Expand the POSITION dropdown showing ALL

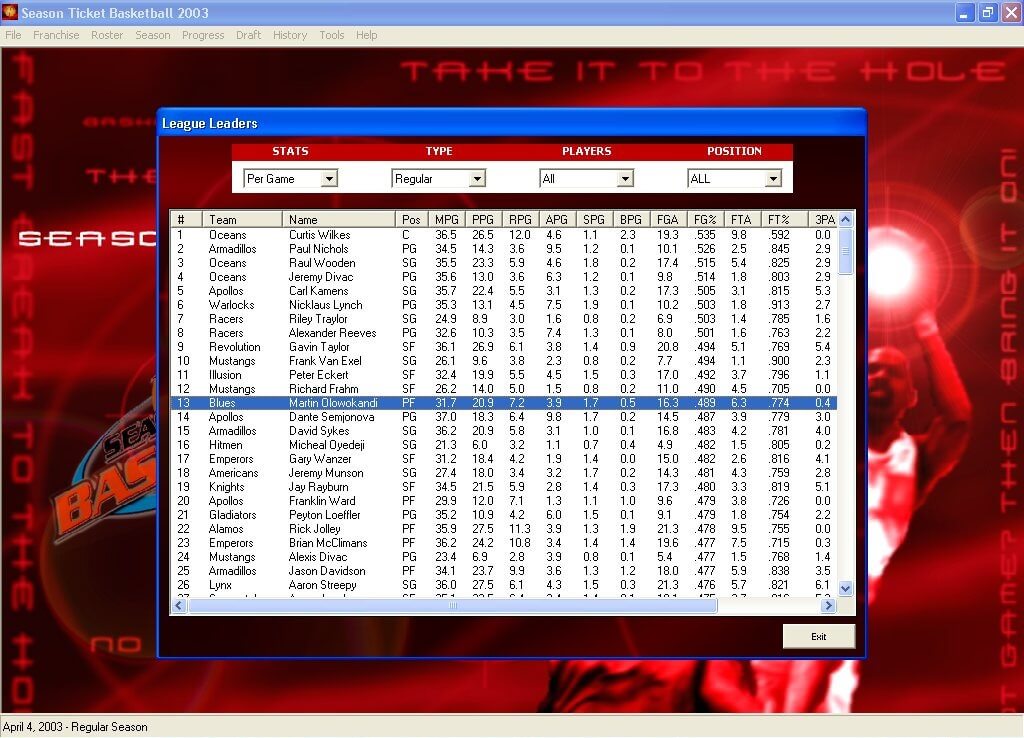773,178
